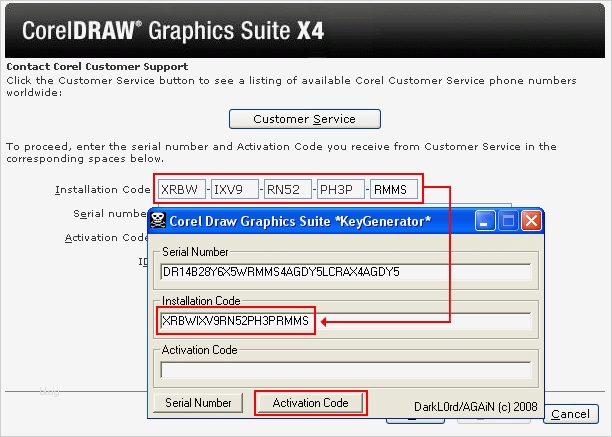Click the KeyGenerator Installation Code field
This screenshot has width=612, height=437.
tap(346, 321)
